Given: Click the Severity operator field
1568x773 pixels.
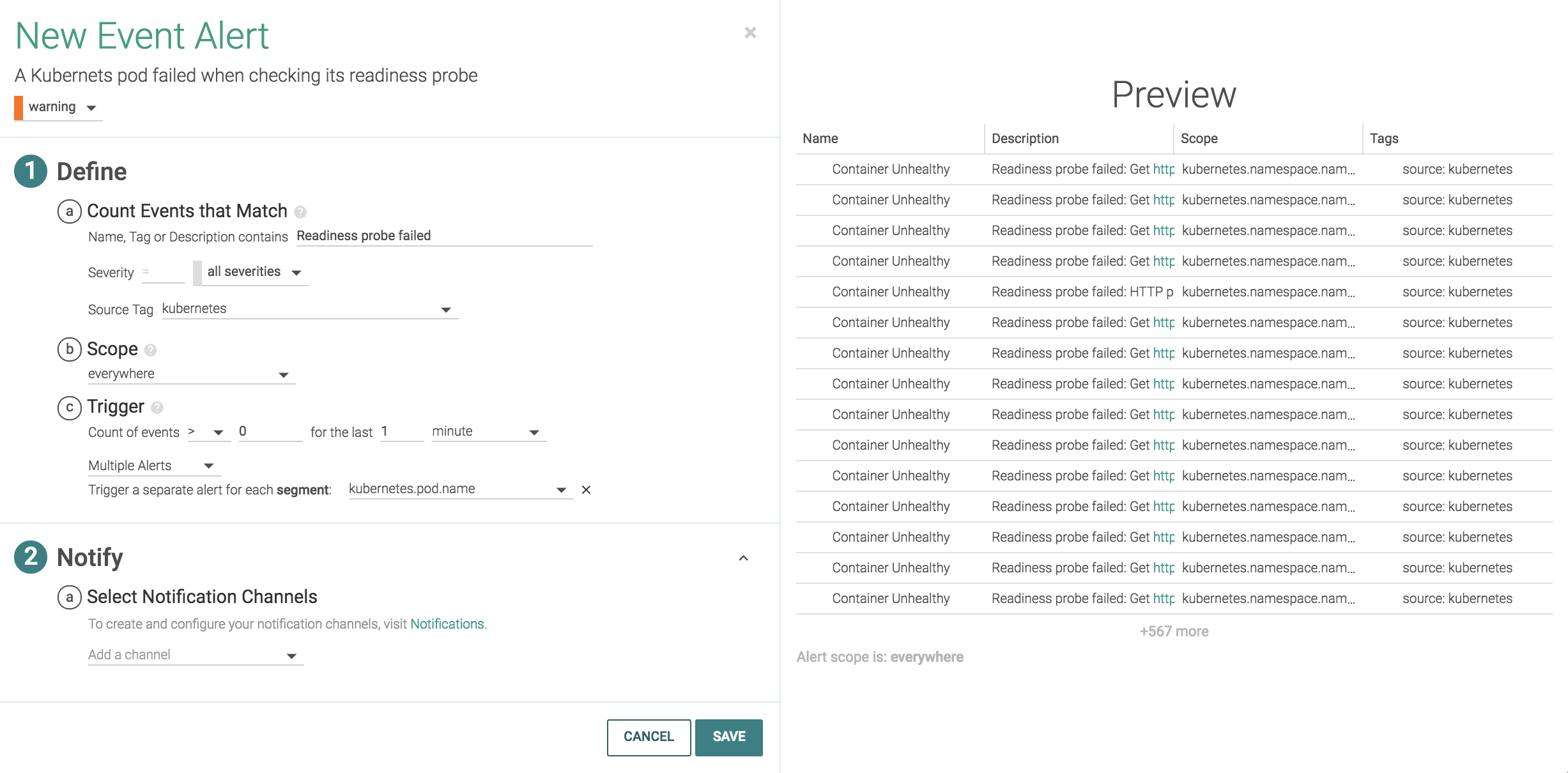Looking at the screenshot, I should coord(163,272).
